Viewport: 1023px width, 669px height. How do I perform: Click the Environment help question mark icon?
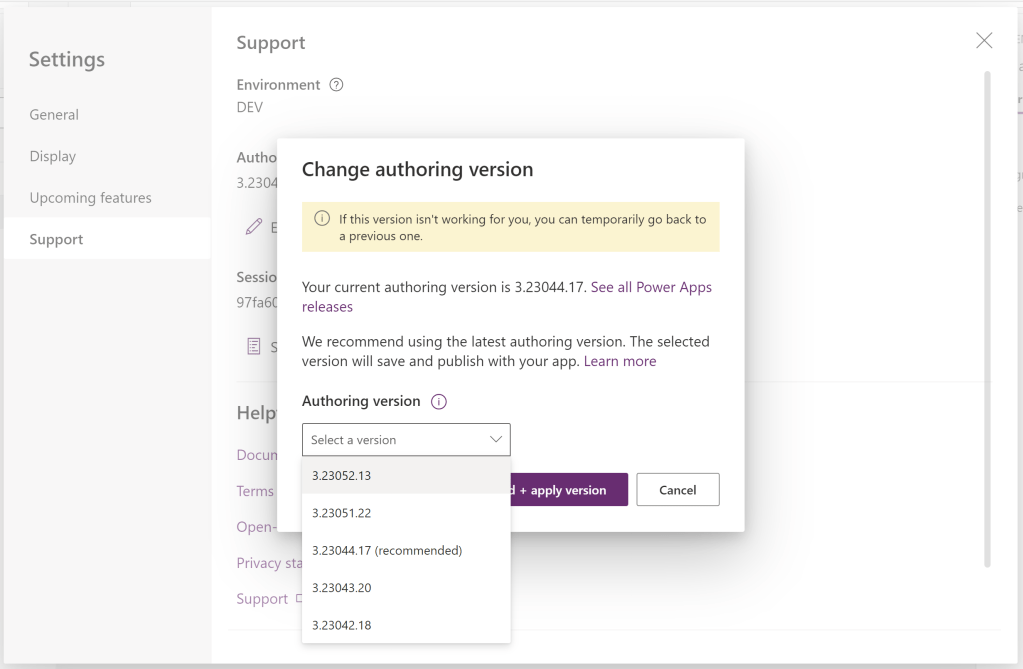tap(336, 85)
